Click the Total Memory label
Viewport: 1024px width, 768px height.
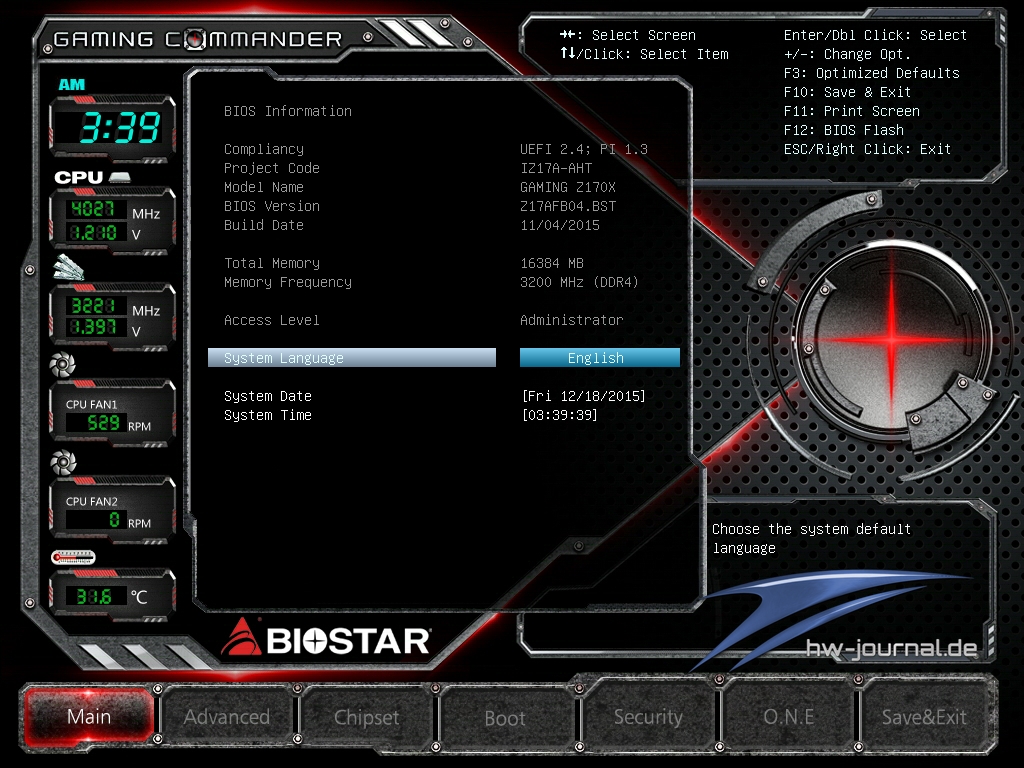tap(272, 263)
